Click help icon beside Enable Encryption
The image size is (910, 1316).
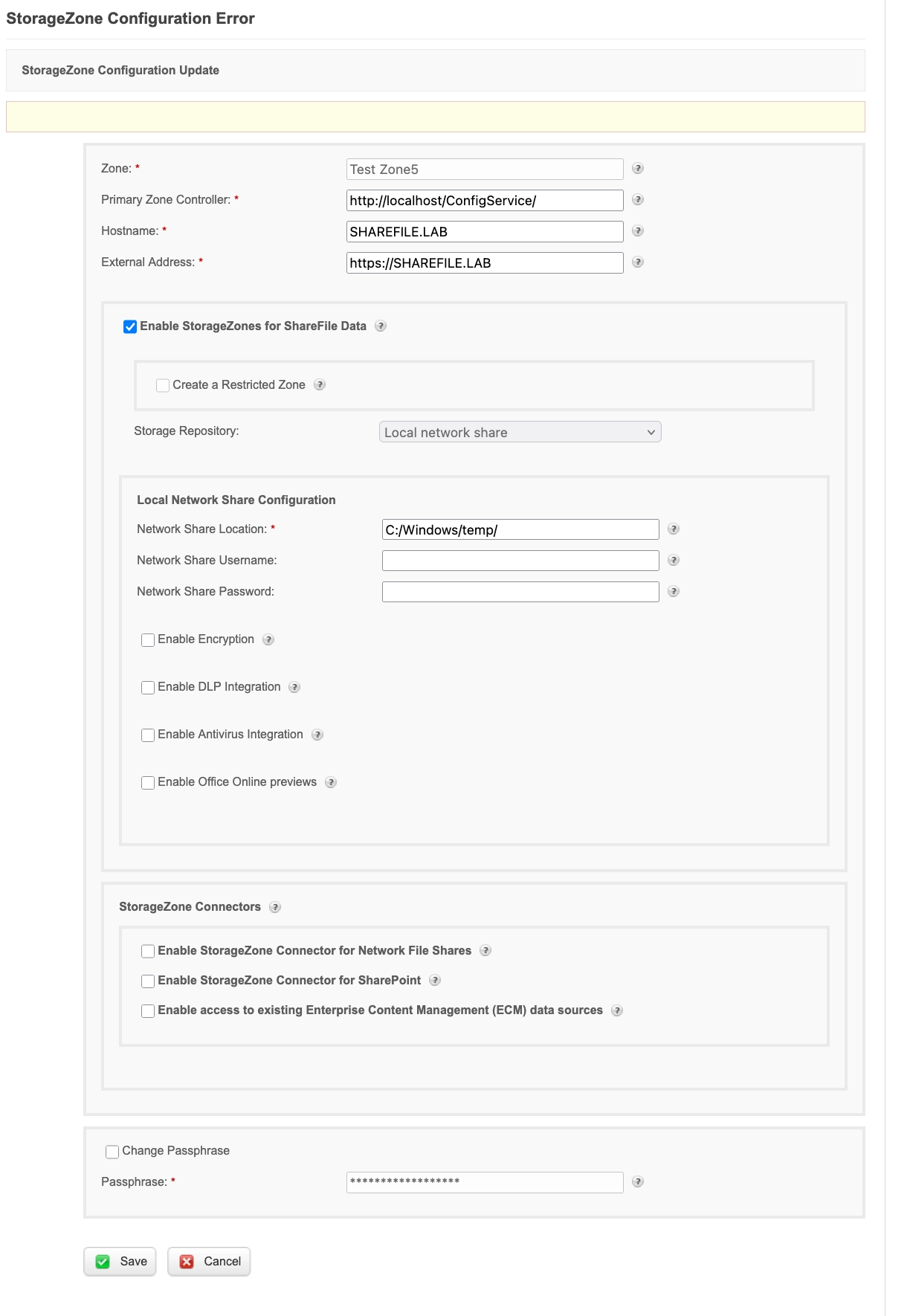coord(269,639)
